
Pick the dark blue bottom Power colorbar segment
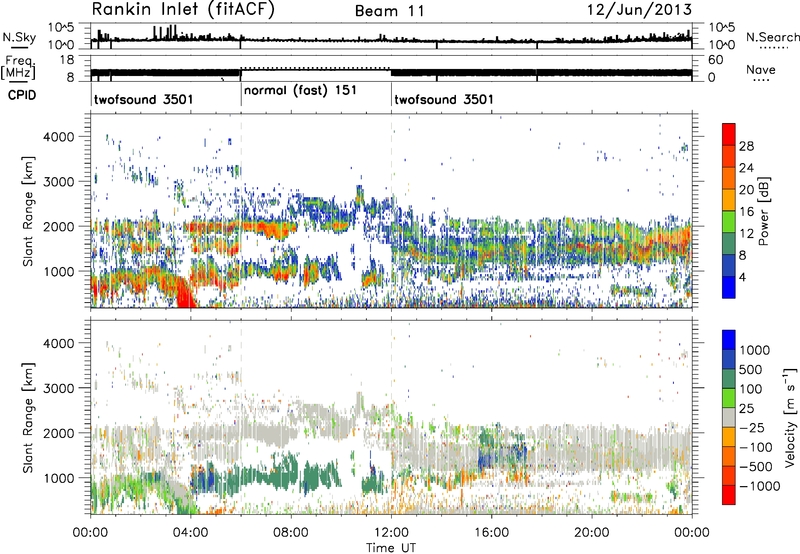[729, 287]
